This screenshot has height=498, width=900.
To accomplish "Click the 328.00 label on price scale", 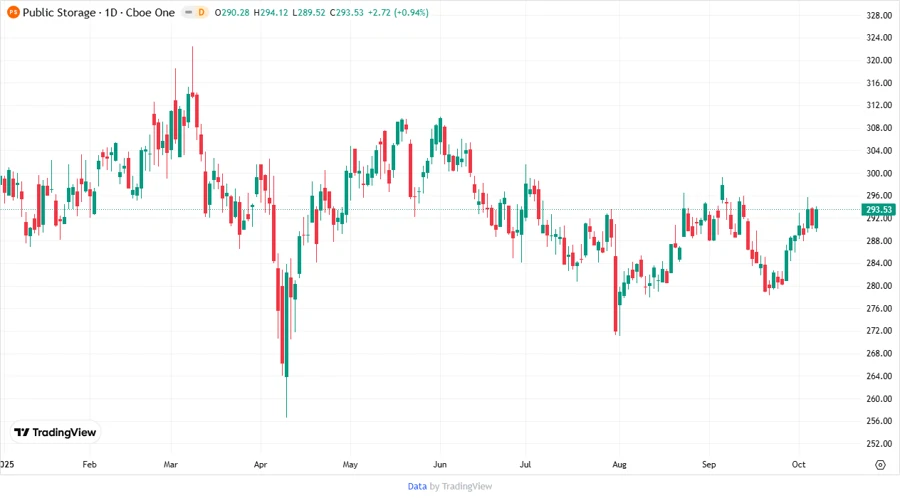I will pyautogui.click(x=878, y=16).
